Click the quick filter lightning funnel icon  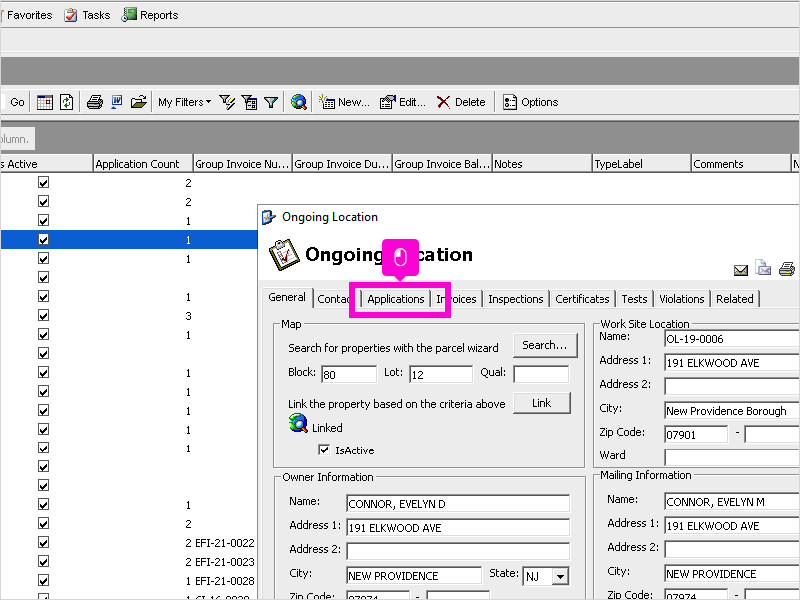227,102
